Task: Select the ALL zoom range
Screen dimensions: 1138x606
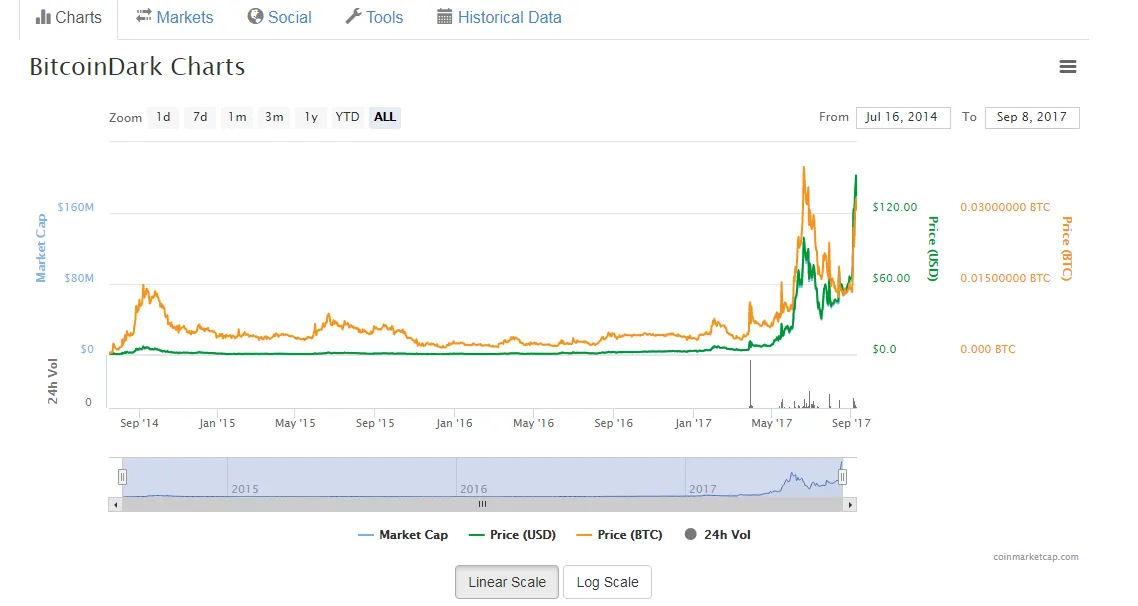Action: (385, 117)
